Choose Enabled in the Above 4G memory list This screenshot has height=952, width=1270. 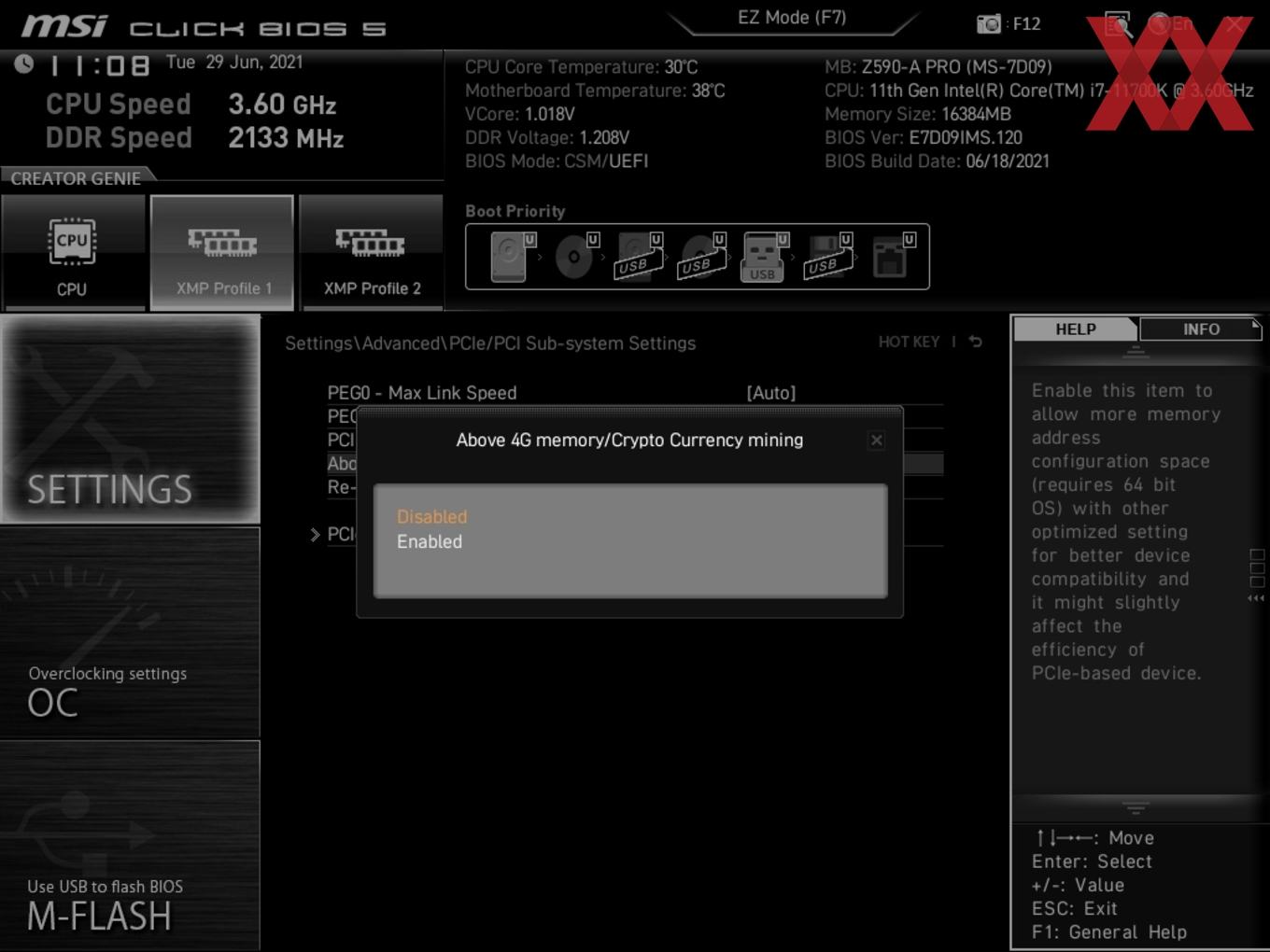(430, 541)
